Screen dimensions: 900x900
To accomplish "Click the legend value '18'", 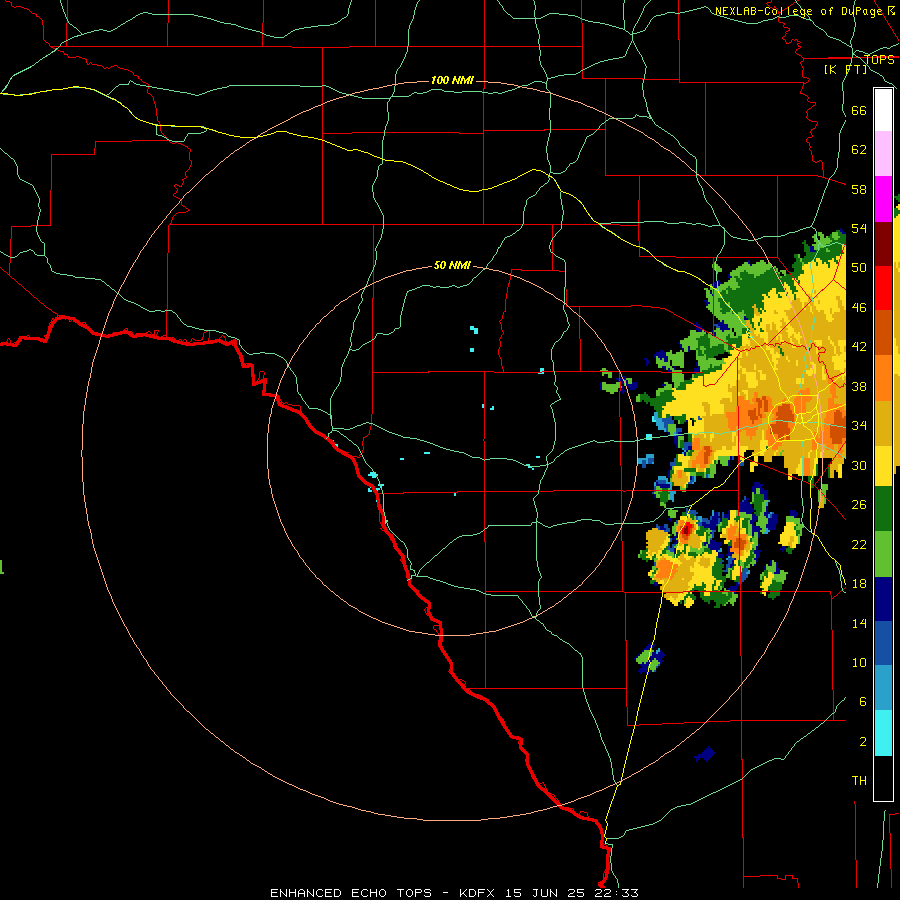I will click(859, 584).
